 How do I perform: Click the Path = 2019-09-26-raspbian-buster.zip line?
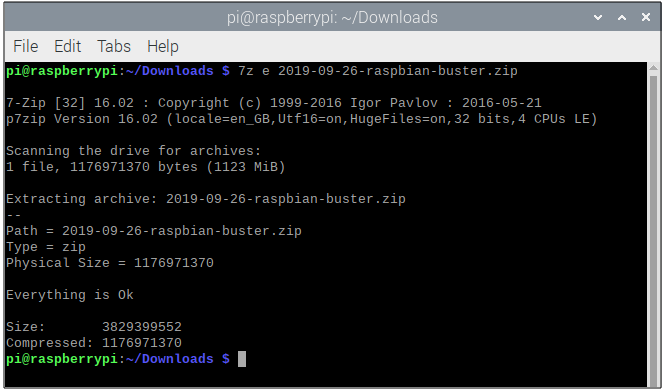pyautogui.click(x=154, y=231)
